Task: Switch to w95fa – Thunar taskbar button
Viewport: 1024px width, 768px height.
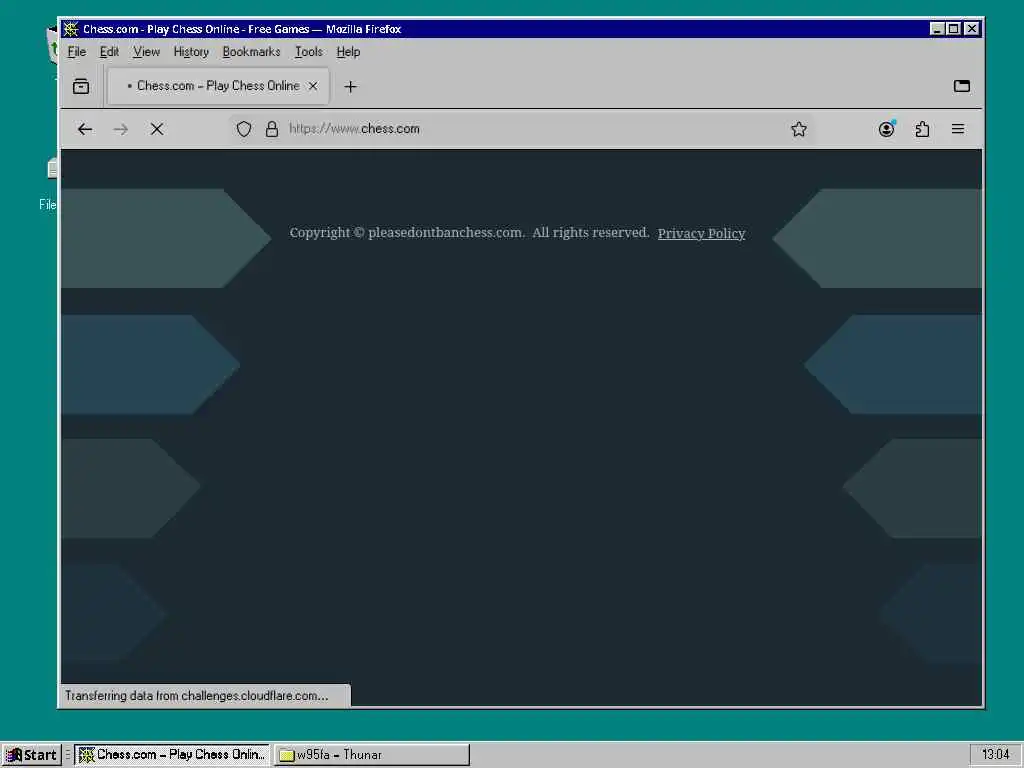Action: click(x=372, y=755)
